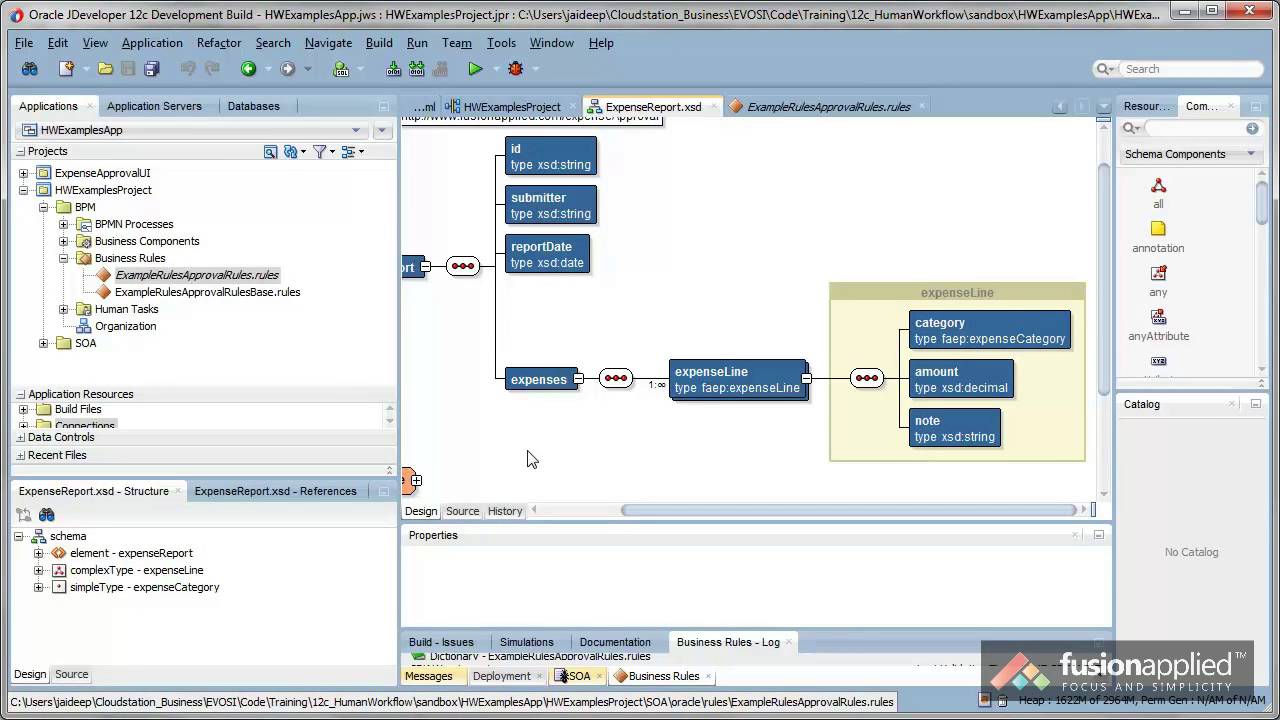The image size is (1280, 720).
Task: Collapse the Business Rules folder
Action: tap(64, 258)
